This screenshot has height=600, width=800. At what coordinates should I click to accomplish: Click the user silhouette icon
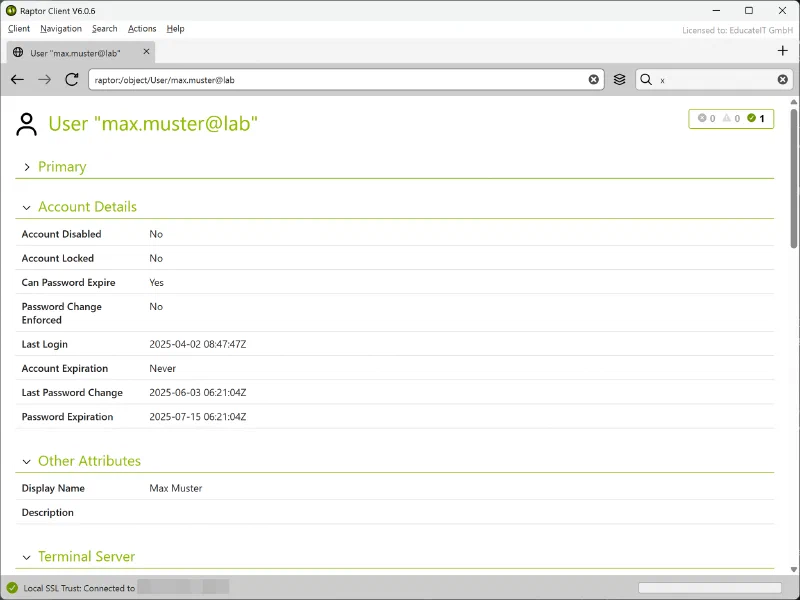point(27,124)
